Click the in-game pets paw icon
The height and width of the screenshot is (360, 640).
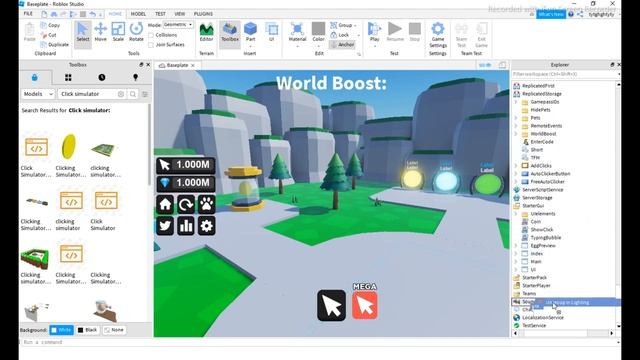[x=206, y=204]
